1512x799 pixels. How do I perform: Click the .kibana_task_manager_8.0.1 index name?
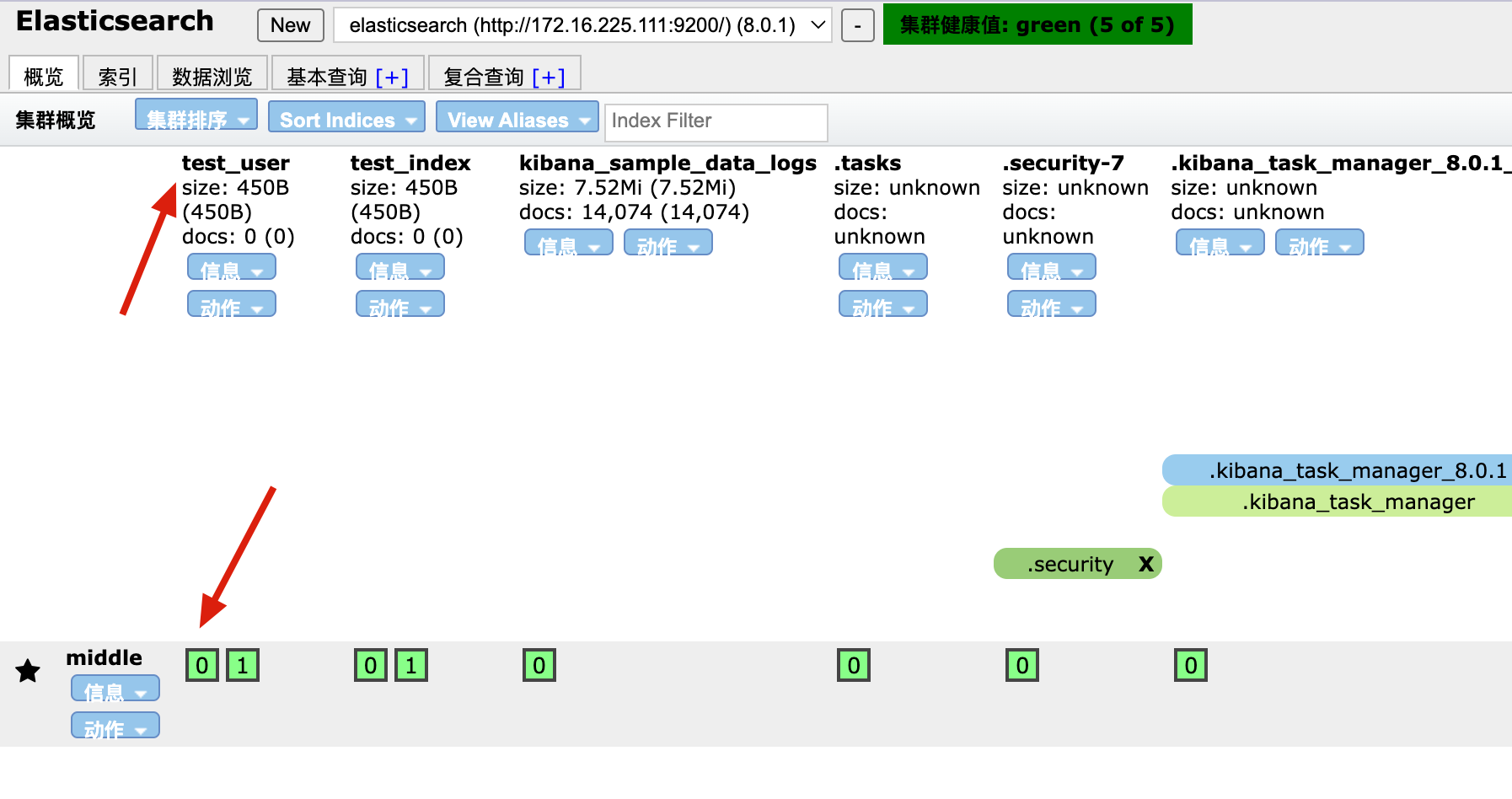[x=1340, y=163]
